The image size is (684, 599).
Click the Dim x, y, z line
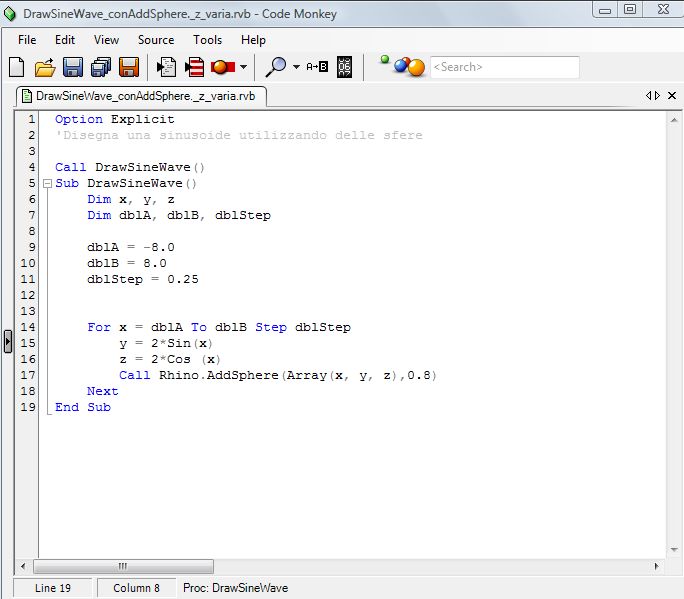(x=130, y=199)
